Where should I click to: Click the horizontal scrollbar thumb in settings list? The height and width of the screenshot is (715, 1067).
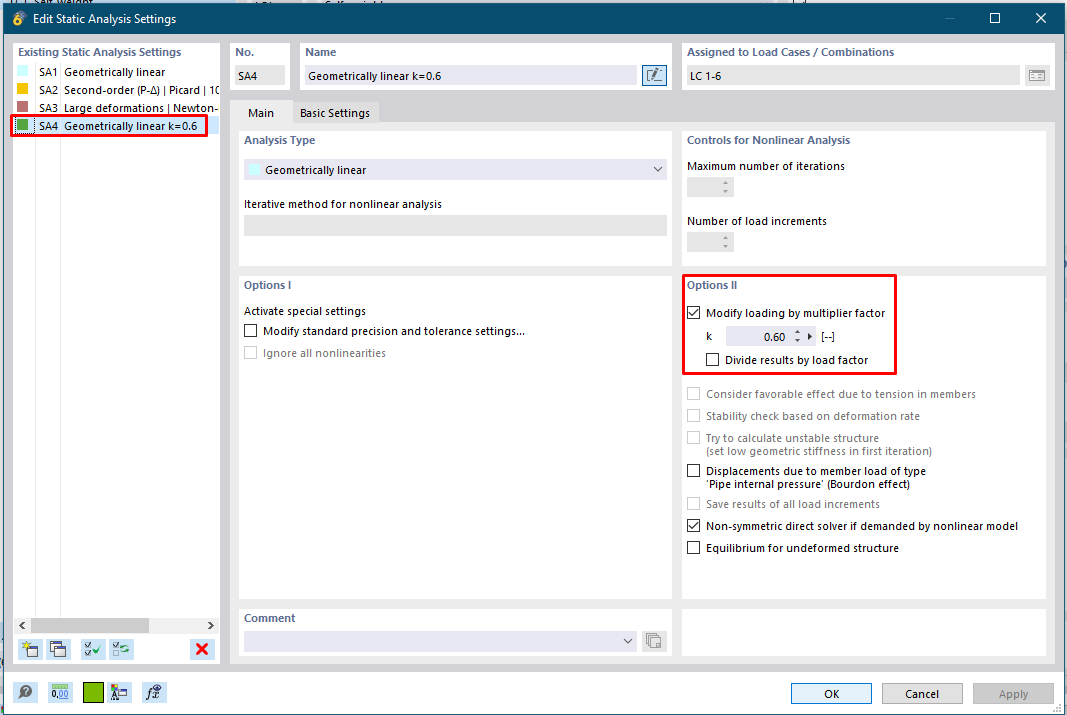90,625
